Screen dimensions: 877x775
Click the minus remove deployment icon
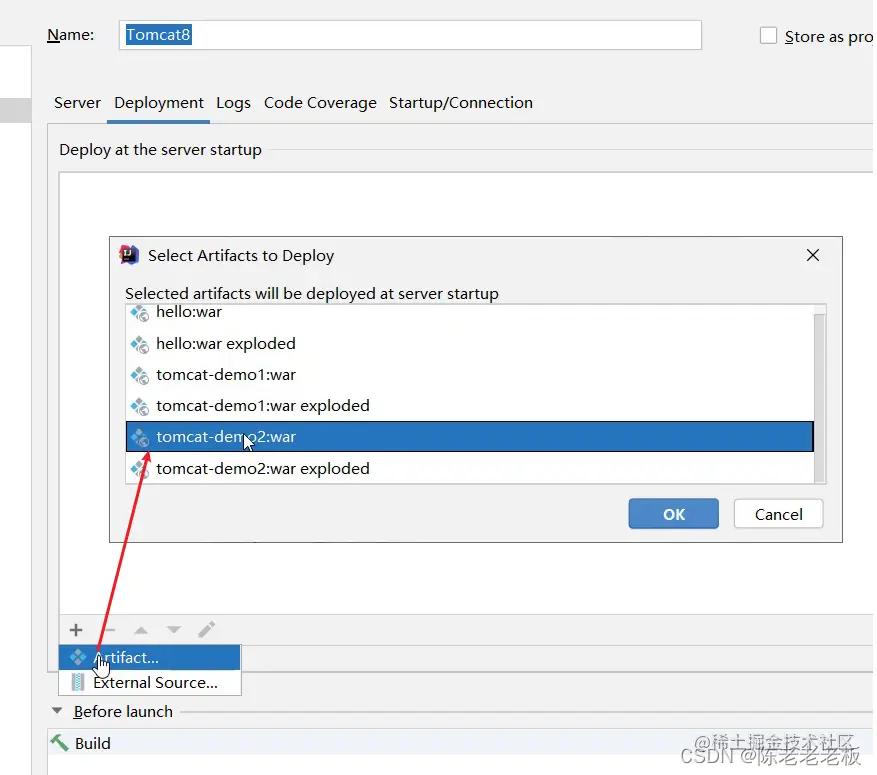pos(109,630)
